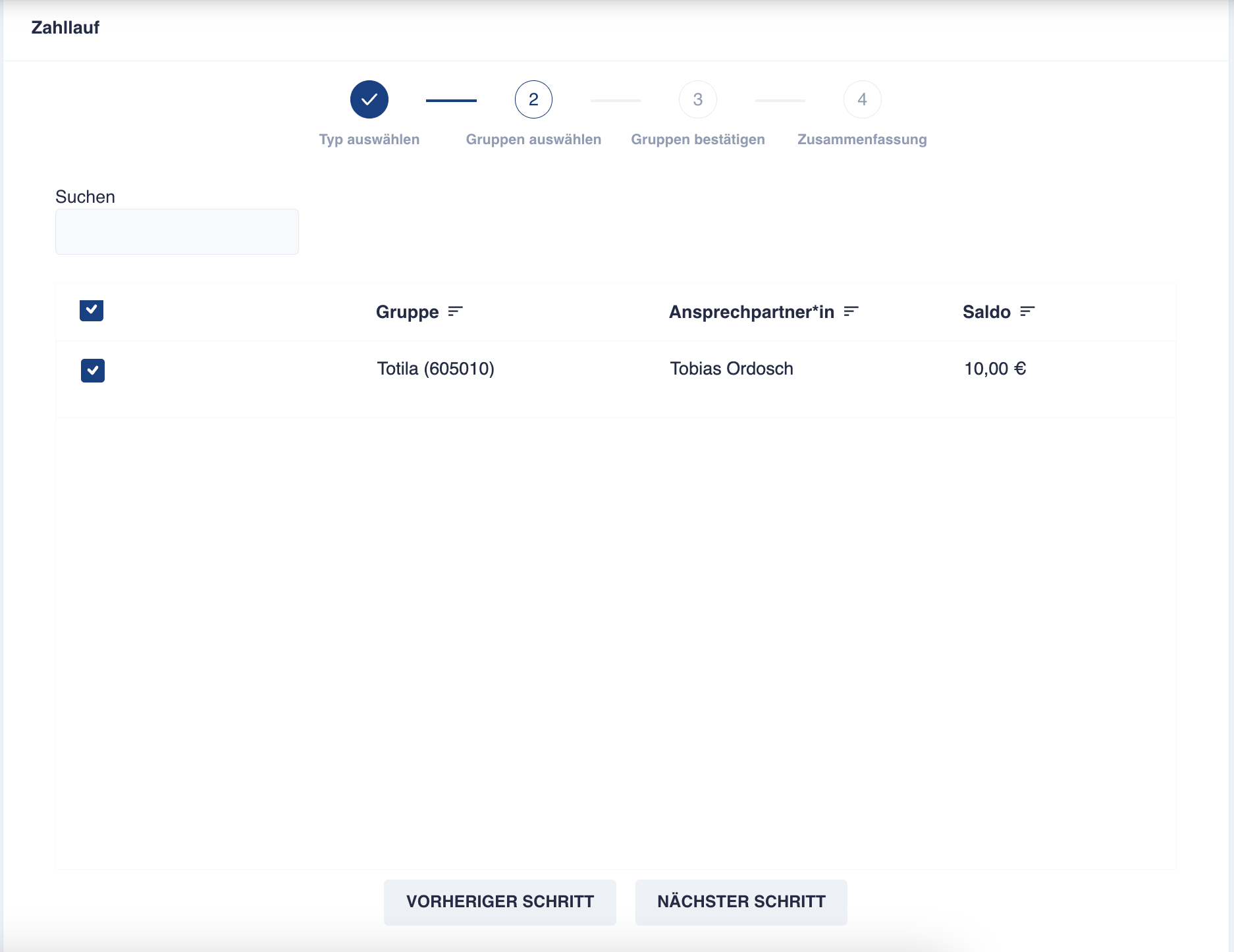The width and height of the screenshot is (1234, 952).
Task: Click the VORHERIGER SCHRITT button
Action: click(x=500, y=902)
